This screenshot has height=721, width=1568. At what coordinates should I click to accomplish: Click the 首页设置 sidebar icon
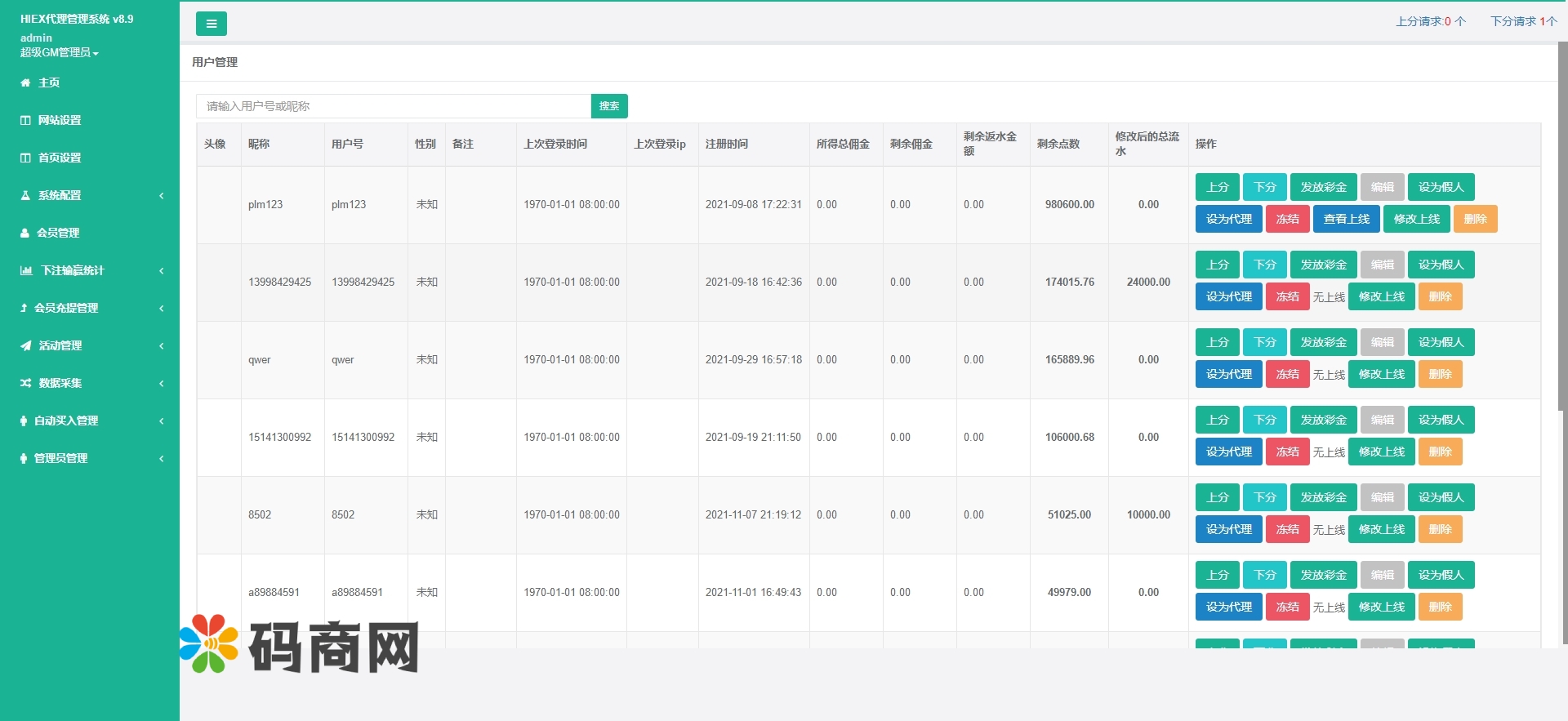coord(25,158)
